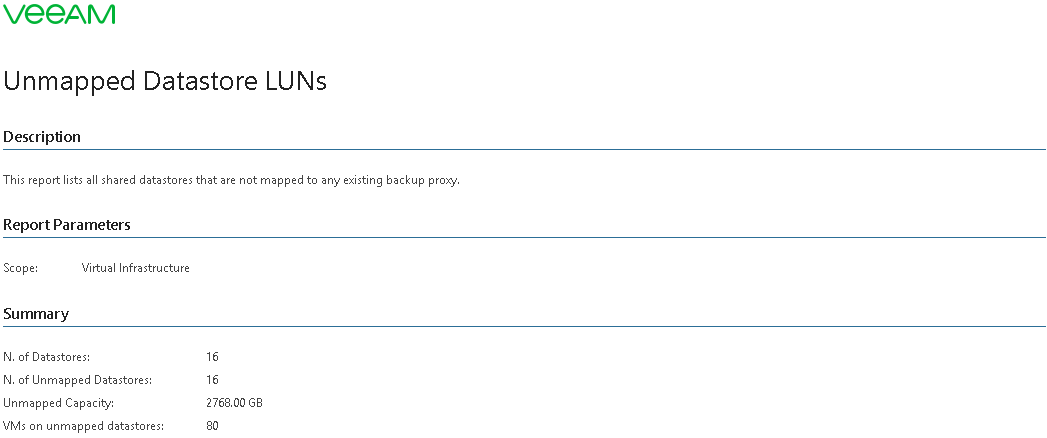The image size is (1047, 438).
Task: Click the divider line under Description heading
Action: [523, 150]
